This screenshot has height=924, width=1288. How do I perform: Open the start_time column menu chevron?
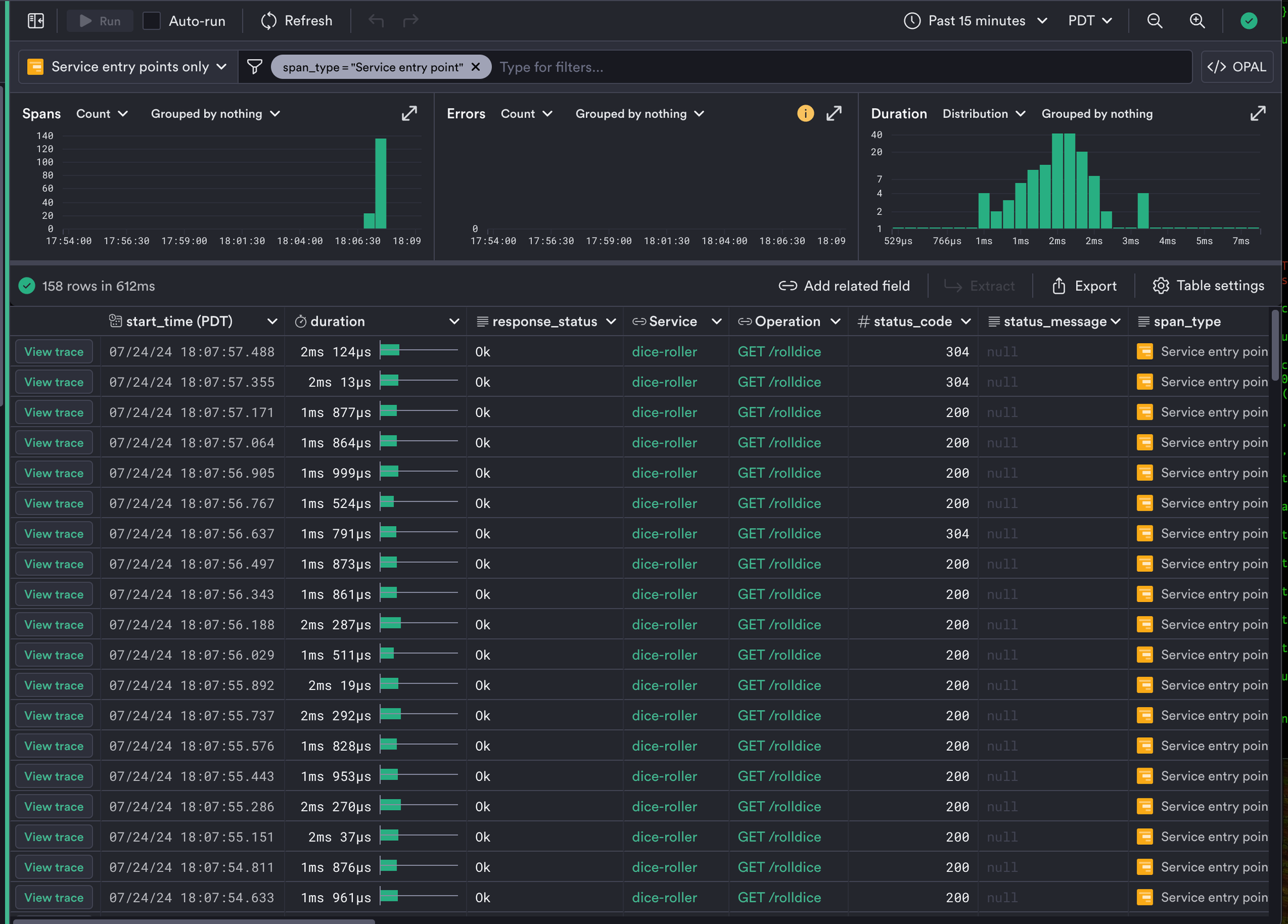point(272,321)
